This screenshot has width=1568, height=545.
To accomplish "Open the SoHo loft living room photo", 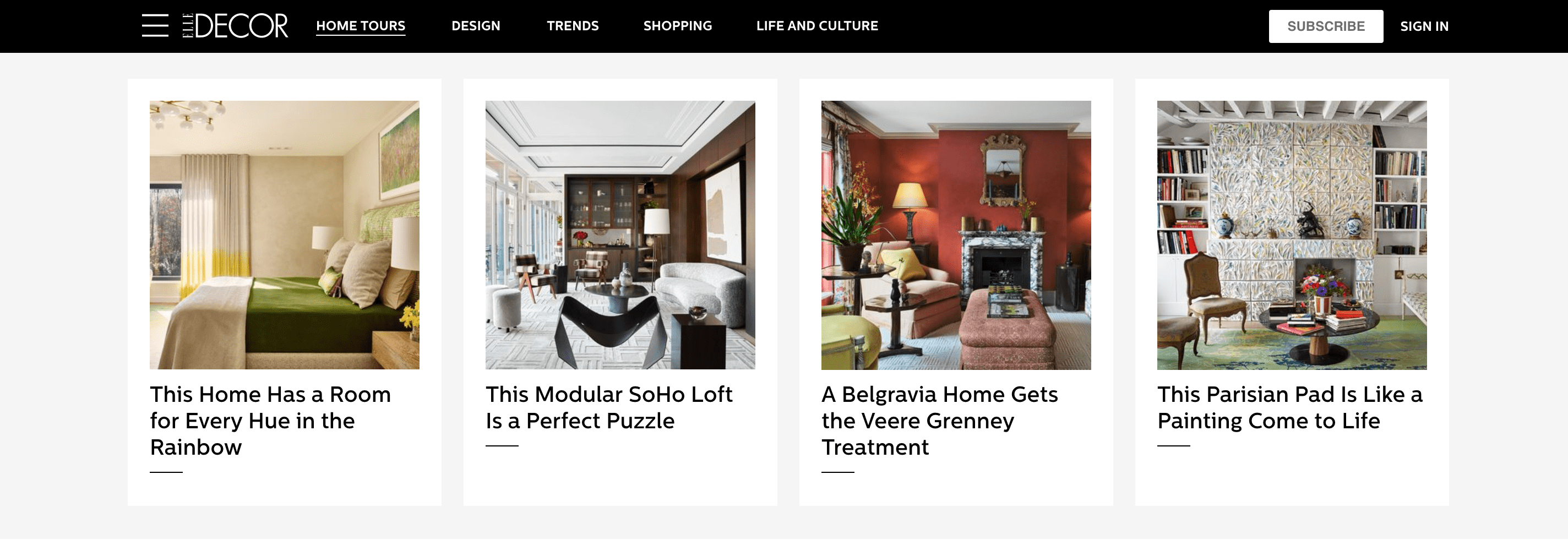I will 619,235.
